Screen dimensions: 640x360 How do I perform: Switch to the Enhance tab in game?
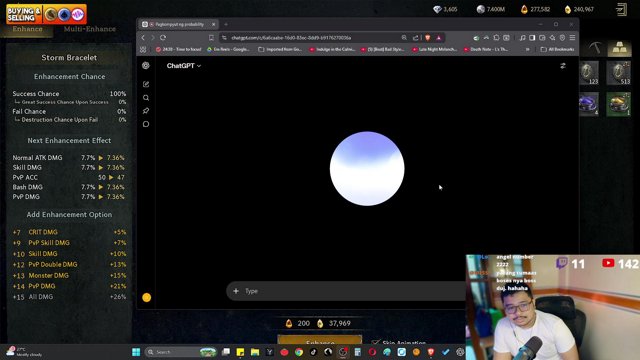click(x=27, y=29)
